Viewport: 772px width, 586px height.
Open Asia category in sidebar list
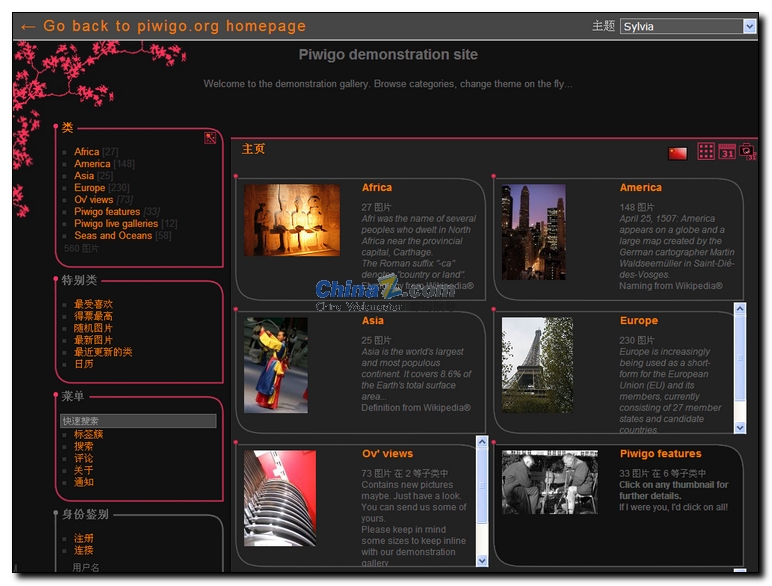(x=84, y=176)
